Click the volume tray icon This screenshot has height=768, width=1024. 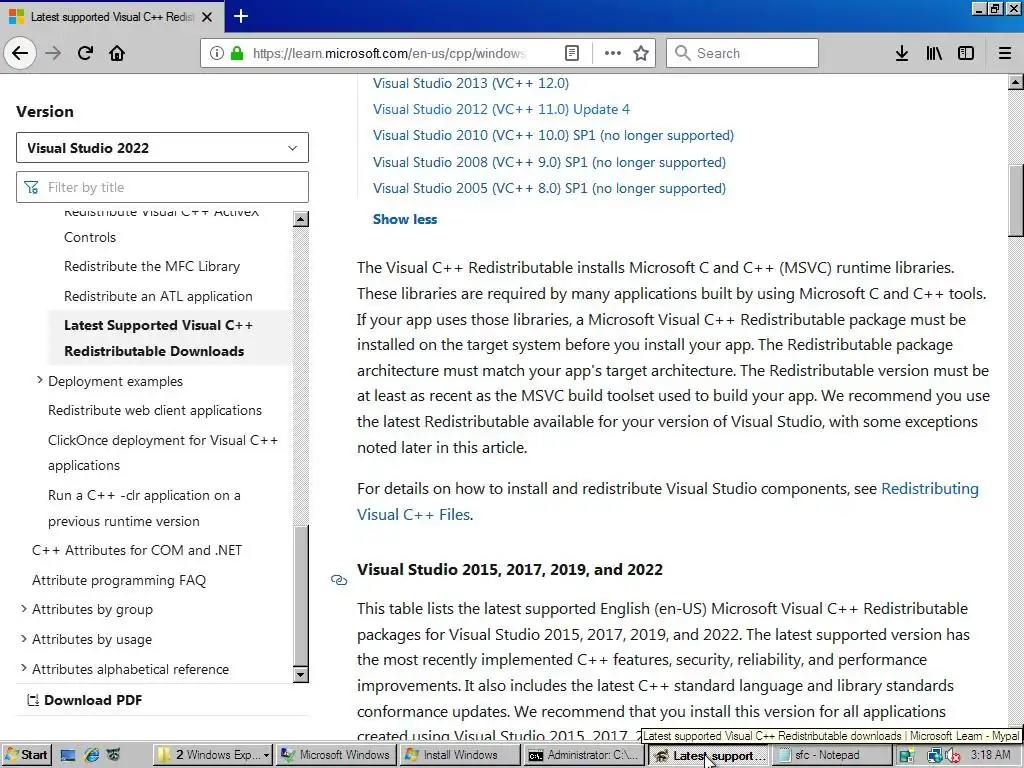953,756
